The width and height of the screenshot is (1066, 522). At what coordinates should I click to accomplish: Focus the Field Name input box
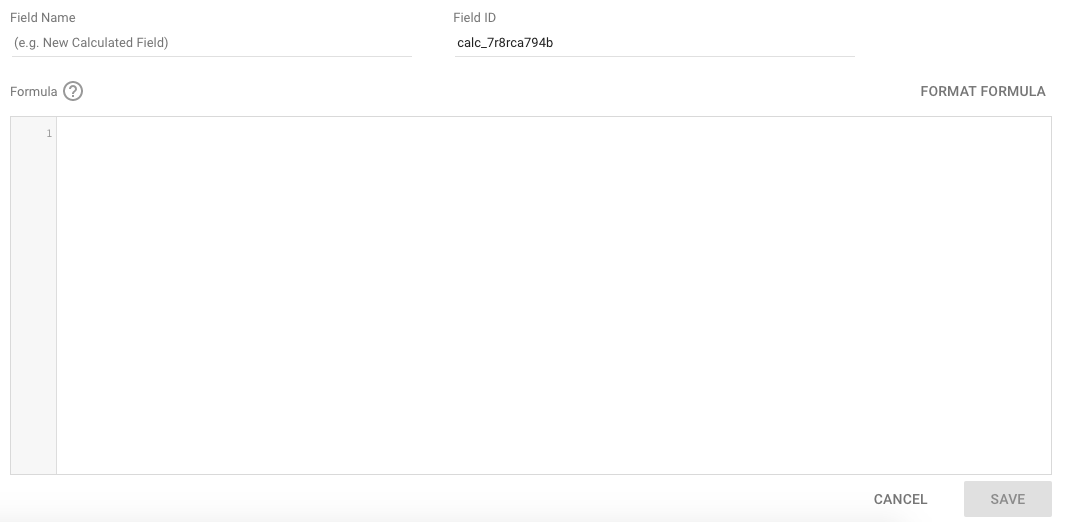coord(211,43)
